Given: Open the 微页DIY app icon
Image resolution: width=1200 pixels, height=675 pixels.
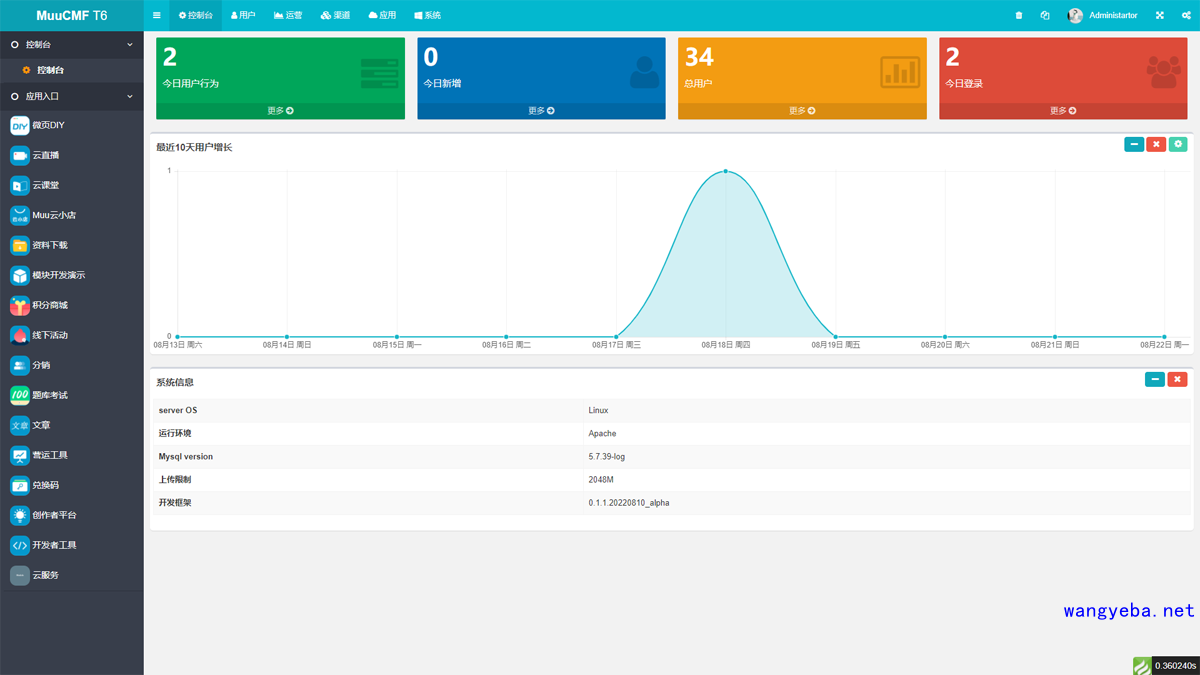Looking at the screenshot, I should click(x=20, y=125).
